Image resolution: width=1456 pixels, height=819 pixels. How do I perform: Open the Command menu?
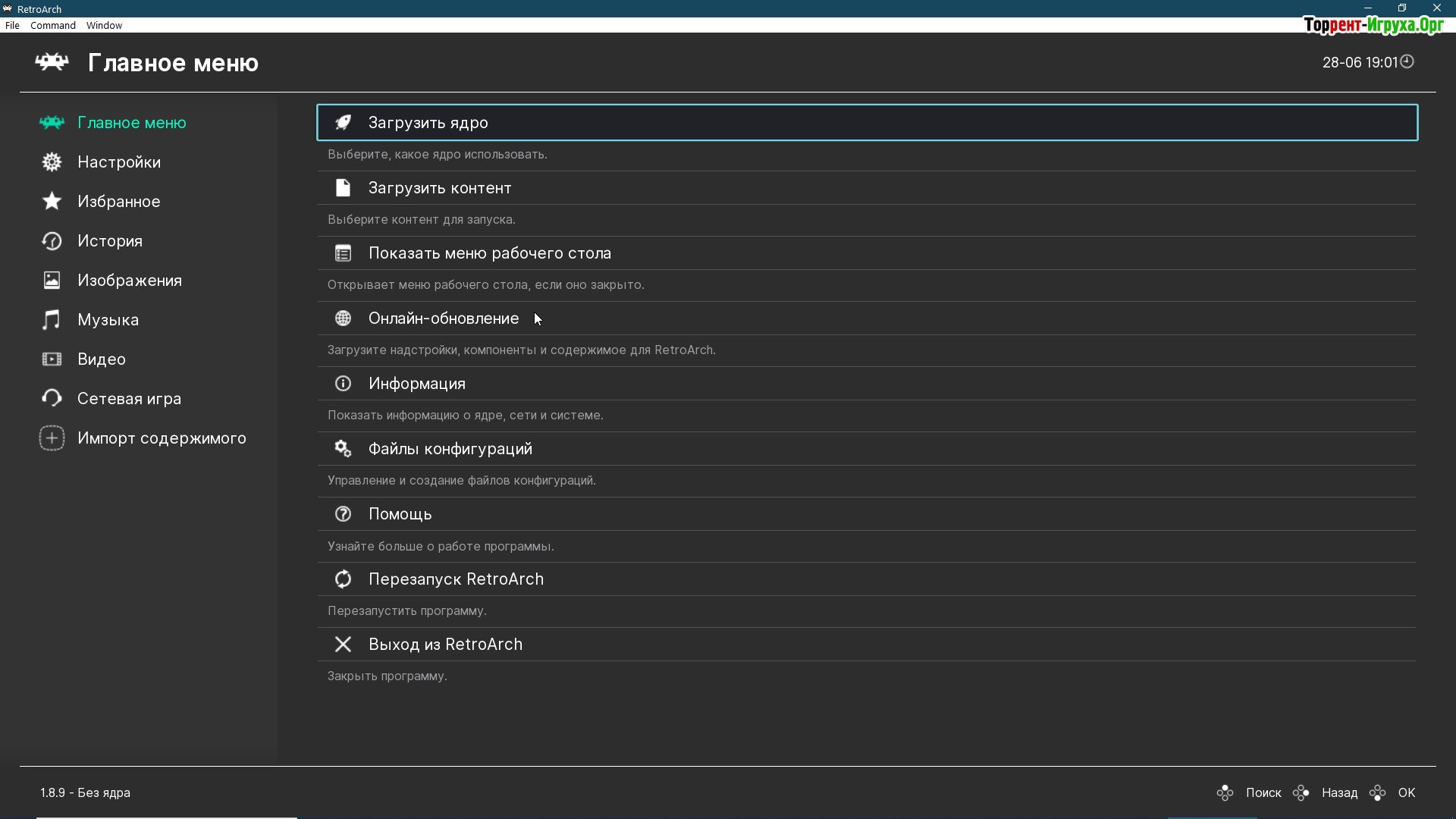point(53,25)
